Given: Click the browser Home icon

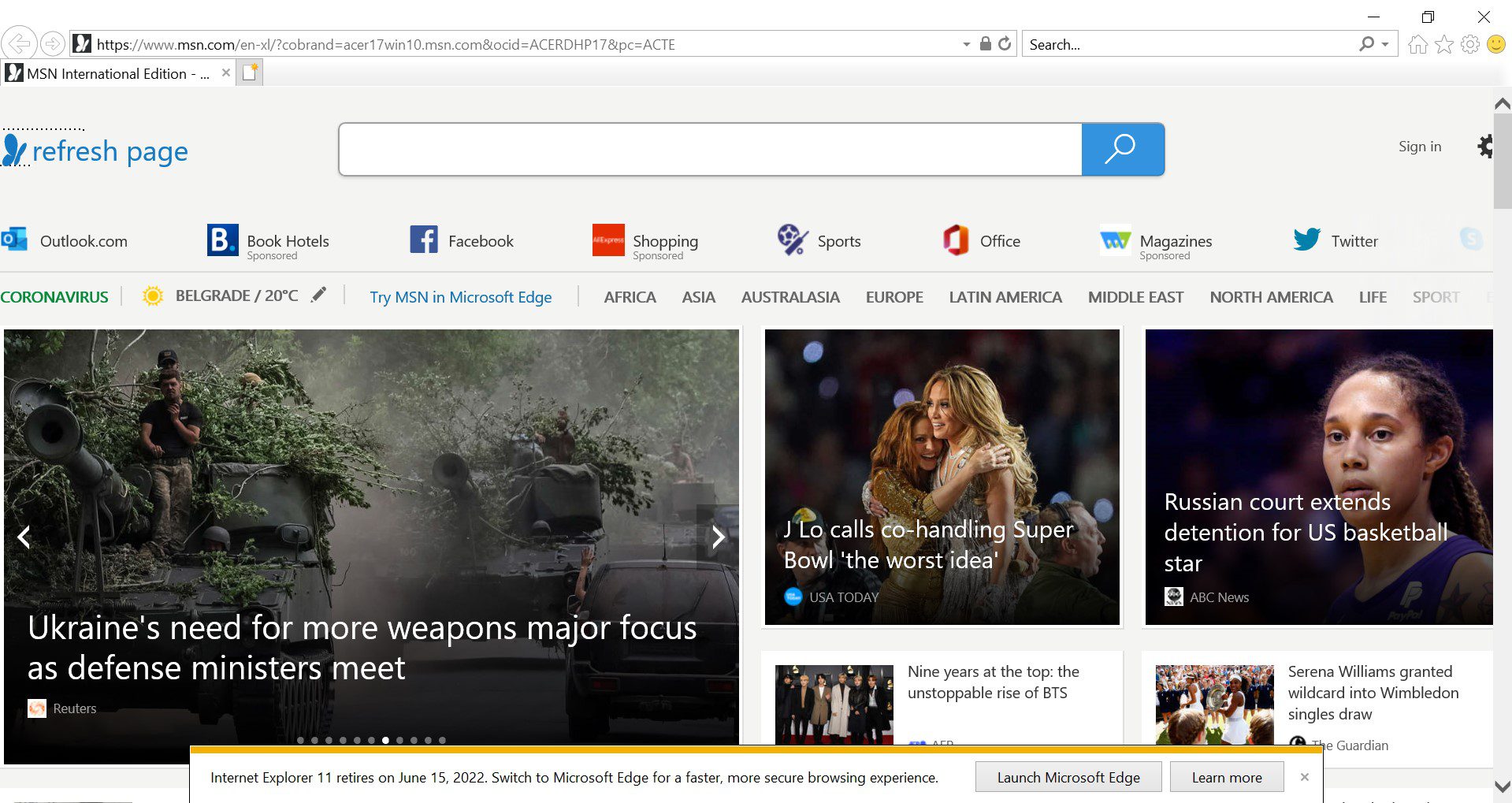Looking at the screenshot, I should click(1417, 45).
